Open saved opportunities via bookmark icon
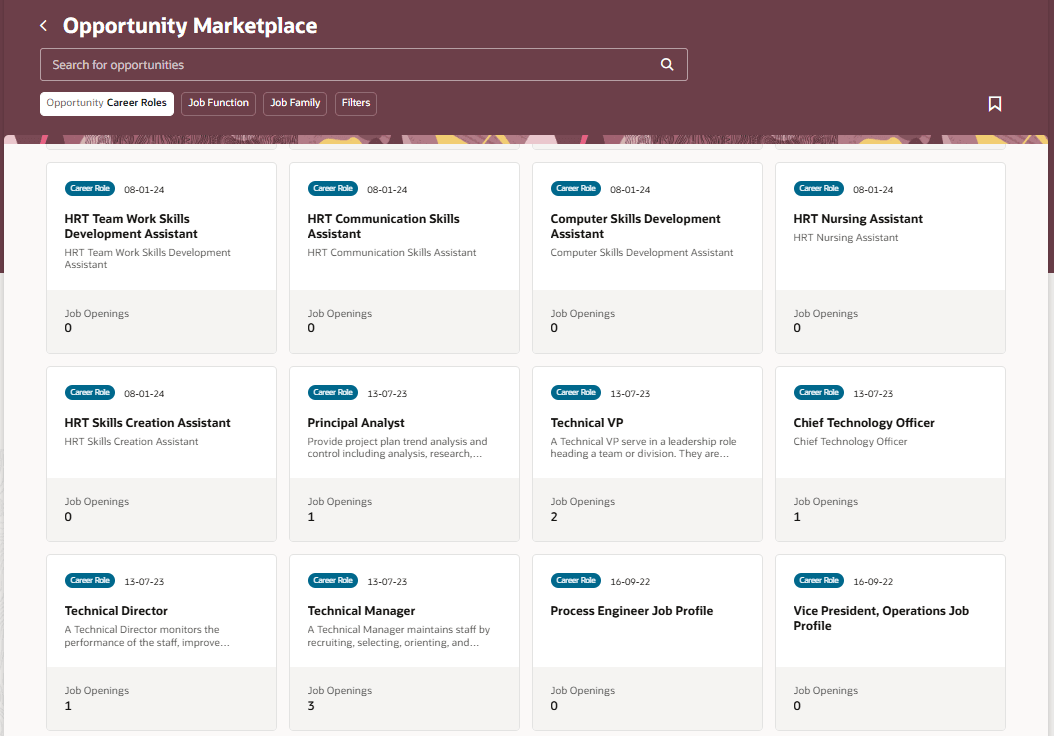1054x736 pixels. 995,103
